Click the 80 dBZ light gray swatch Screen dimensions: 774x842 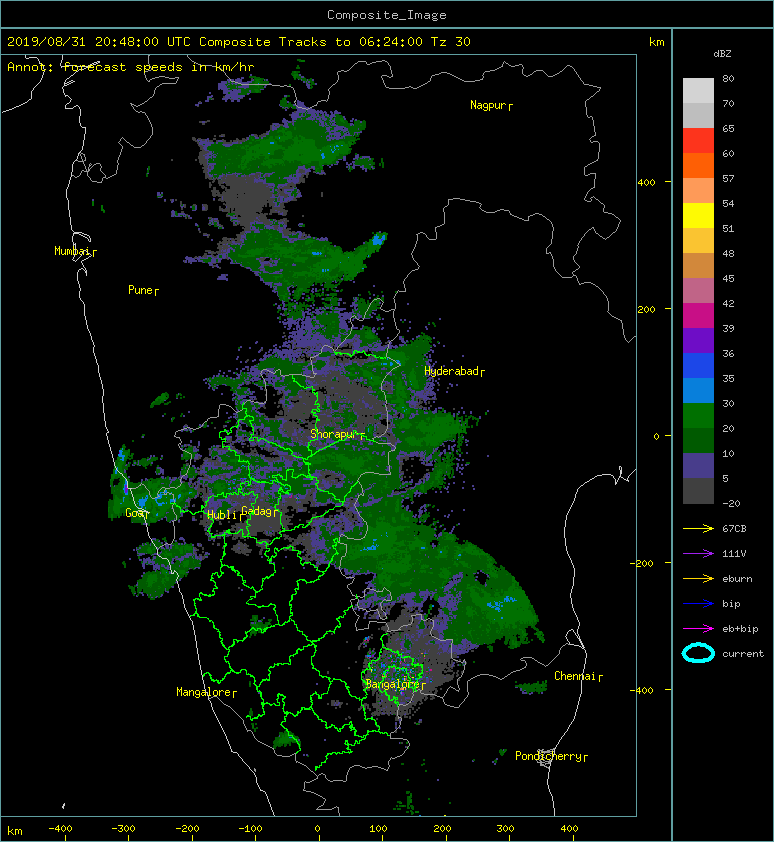[698, 90]
